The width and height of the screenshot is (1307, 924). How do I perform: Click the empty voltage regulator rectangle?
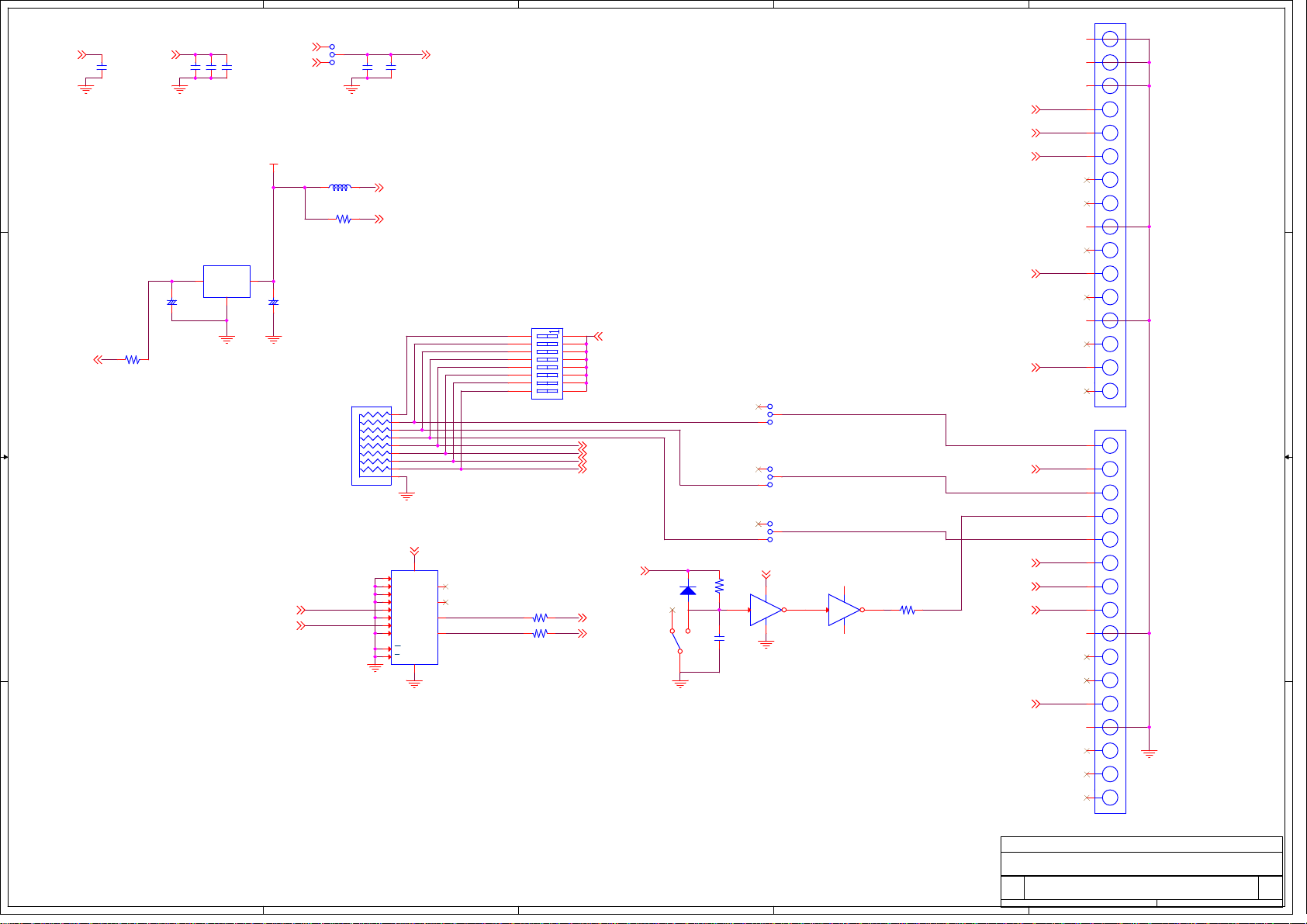[x=226, y=282]
